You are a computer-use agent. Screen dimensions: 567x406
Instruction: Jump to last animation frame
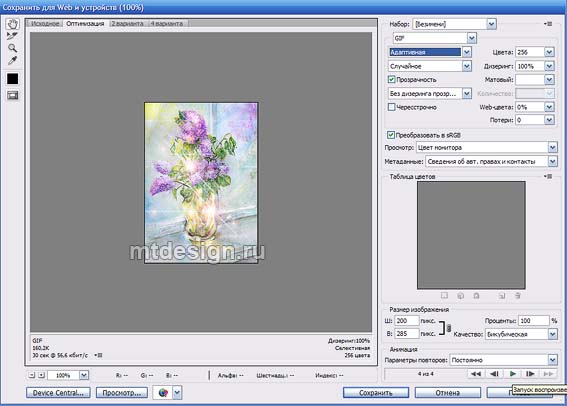(548, 374)
